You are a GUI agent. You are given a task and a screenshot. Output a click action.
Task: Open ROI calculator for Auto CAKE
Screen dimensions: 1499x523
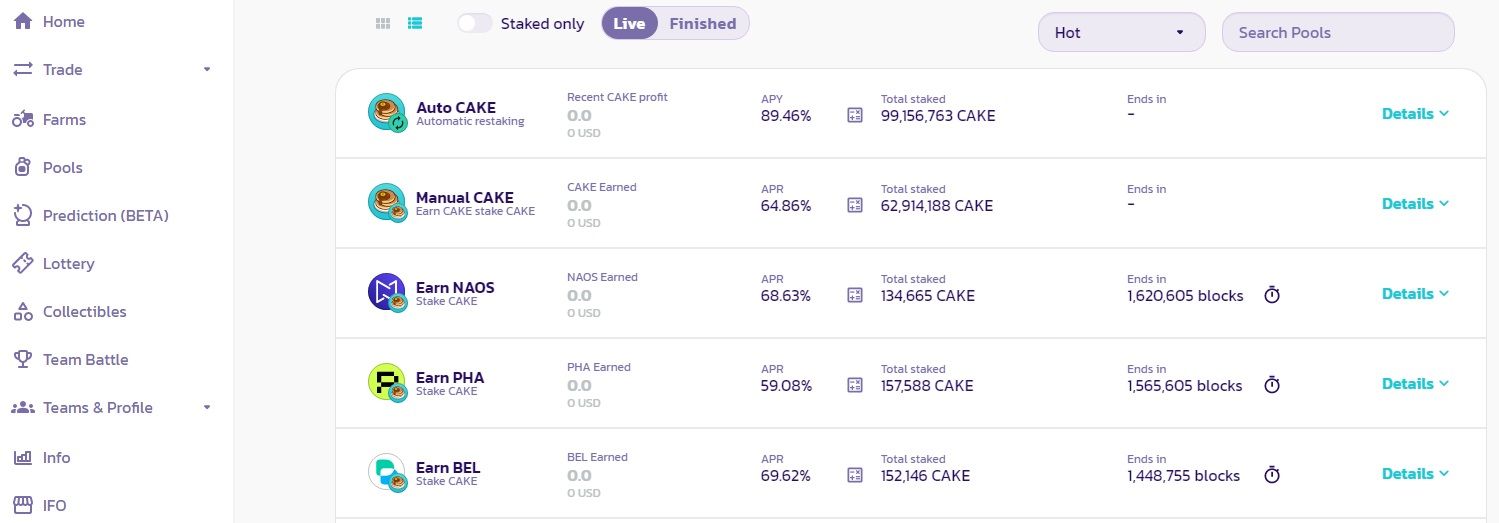tap(854, 115)
